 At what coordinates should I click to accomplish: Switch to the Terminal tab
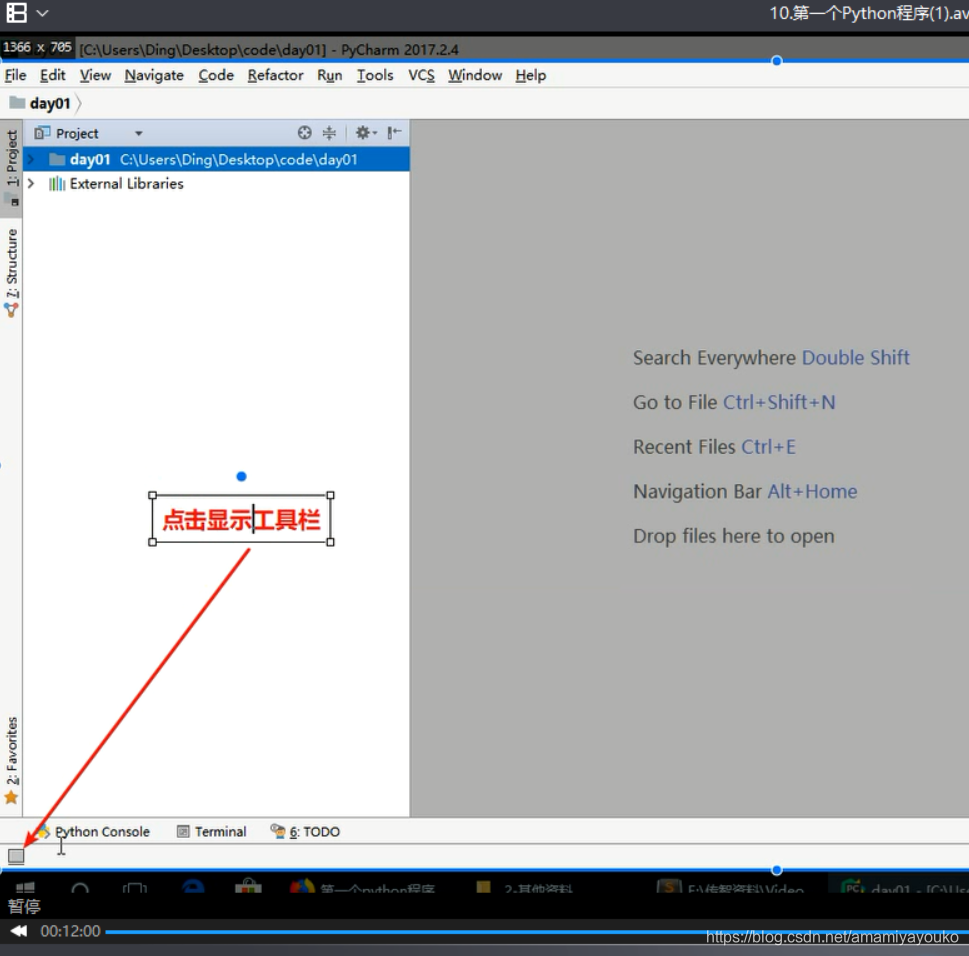(212, 832)
